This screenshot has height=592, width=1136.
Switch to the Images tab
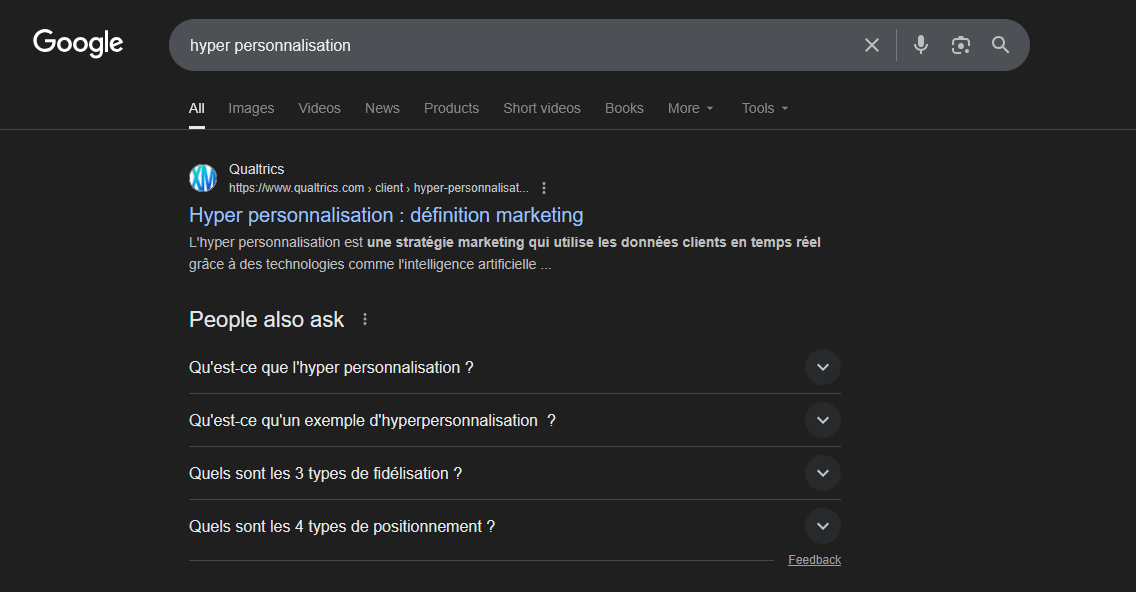click(x=251, y=108)
